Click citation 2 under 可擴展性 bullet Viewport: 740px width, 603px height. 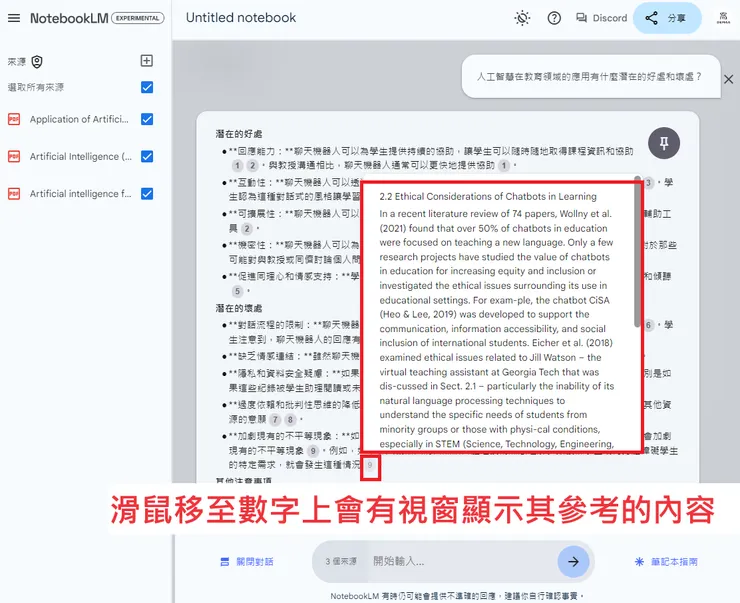(247, 229)
